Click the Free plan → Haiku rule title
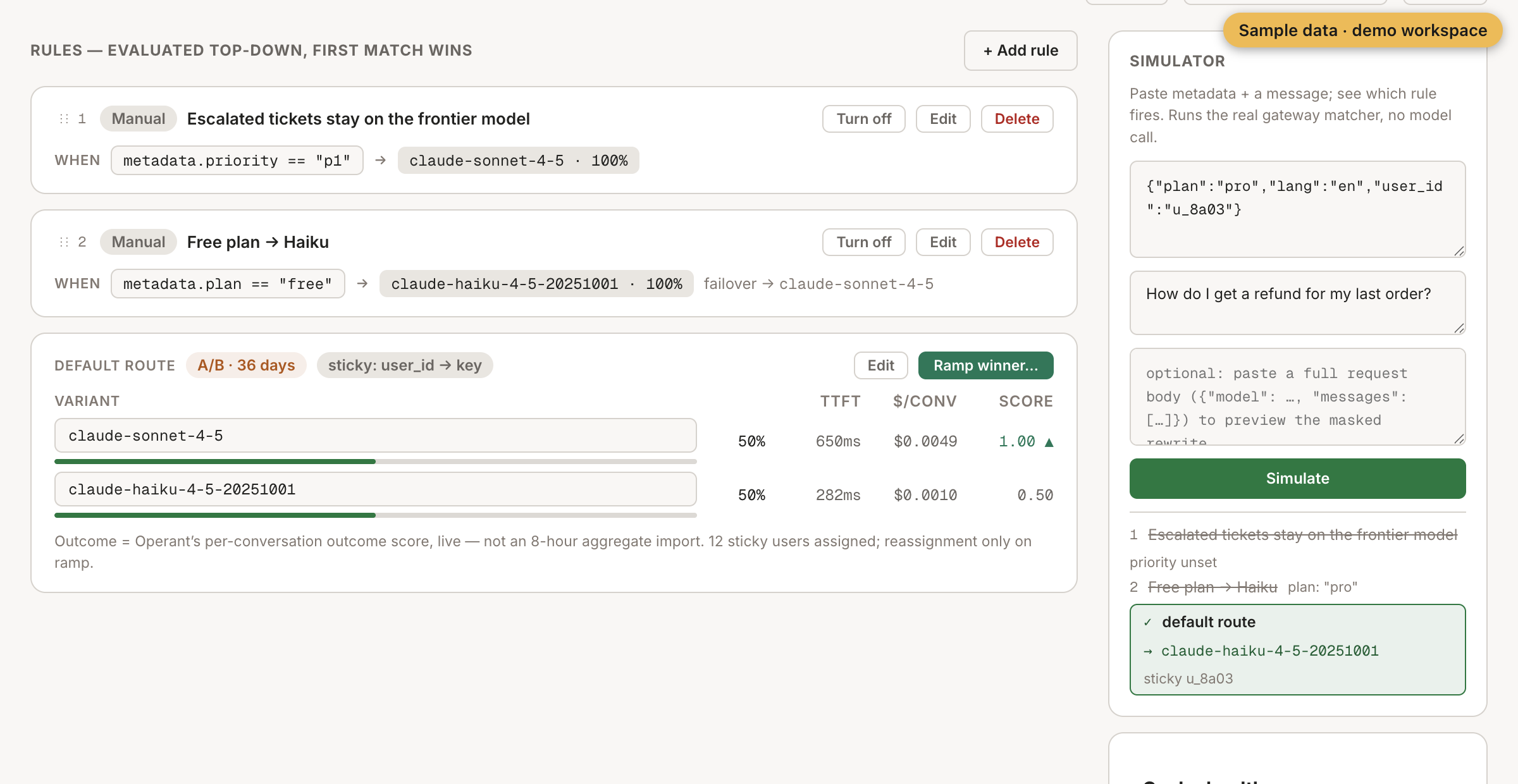The image size is (1518, 784). pyautogui.click(x=258, y=242)
